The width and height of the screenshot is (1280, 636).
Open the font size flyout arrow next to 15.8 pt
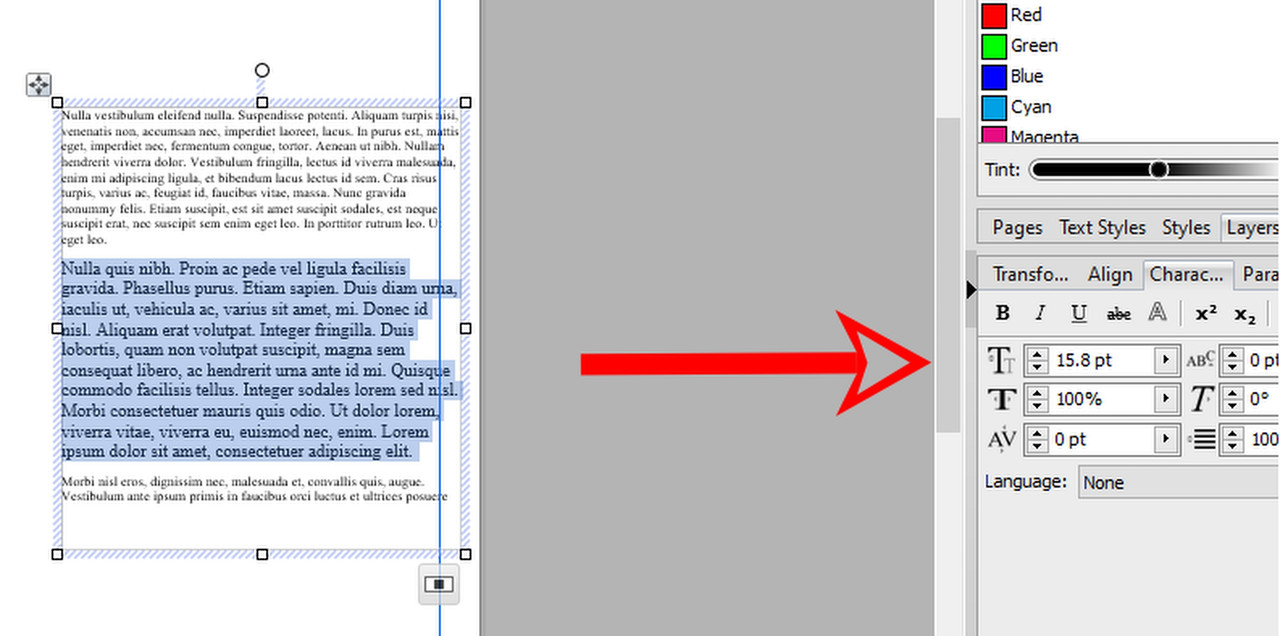[1165, 360]
